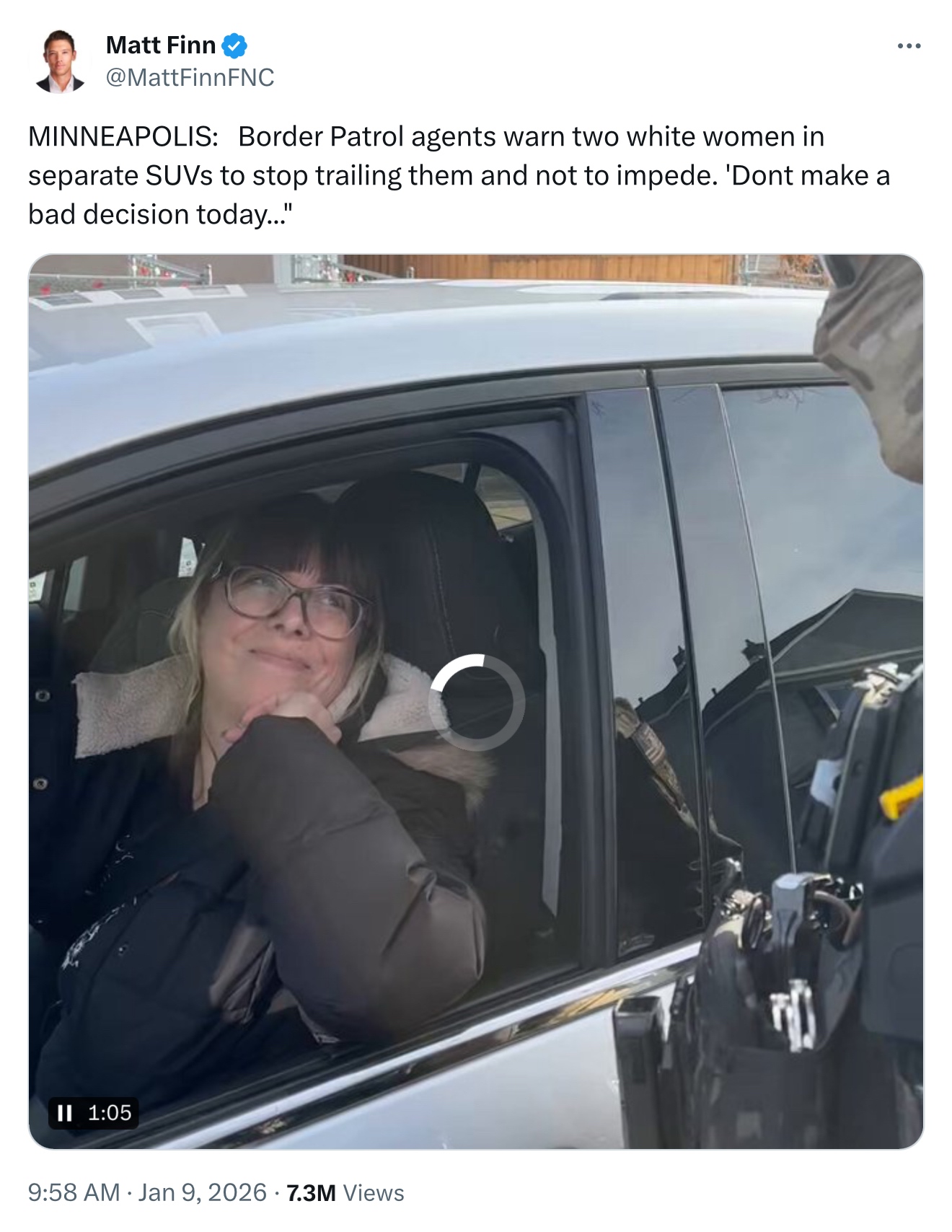
Task: Click the 'Dont make a bad decision today' quote
Action: (459, 195)
